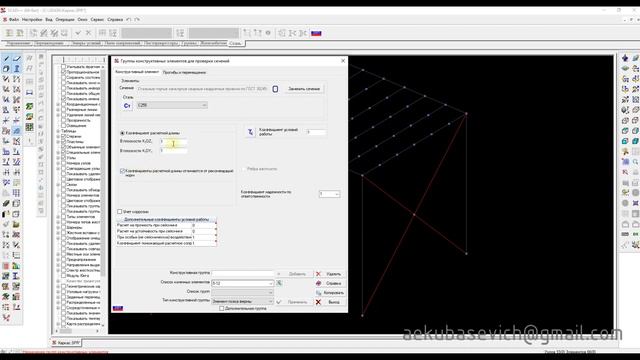Click the flag icon at the dialog's bottom left
This screenshot has width=640, height=360.
tap(118, 308)
